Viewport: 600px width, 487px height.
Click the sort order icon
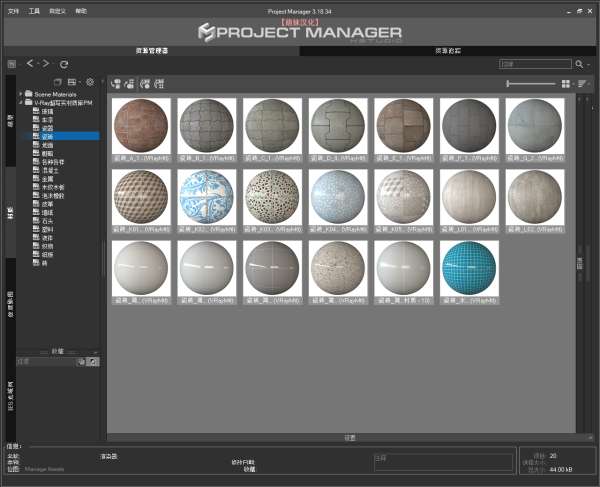click(582, 84)
